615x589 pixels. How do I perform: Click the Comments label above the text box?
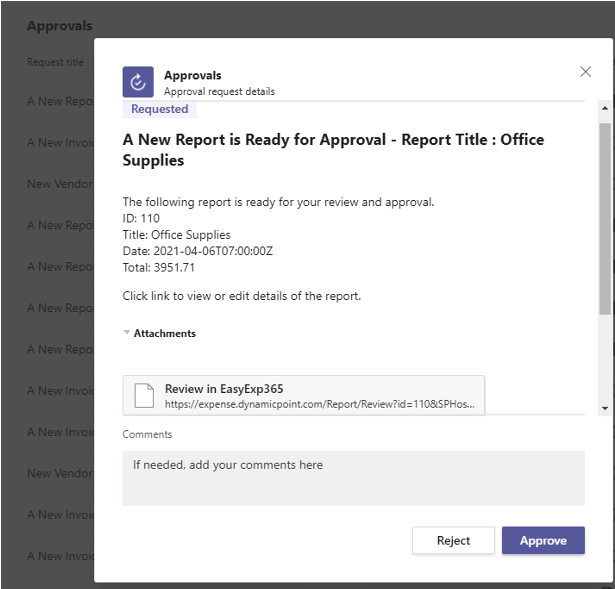tap(147, 434)
